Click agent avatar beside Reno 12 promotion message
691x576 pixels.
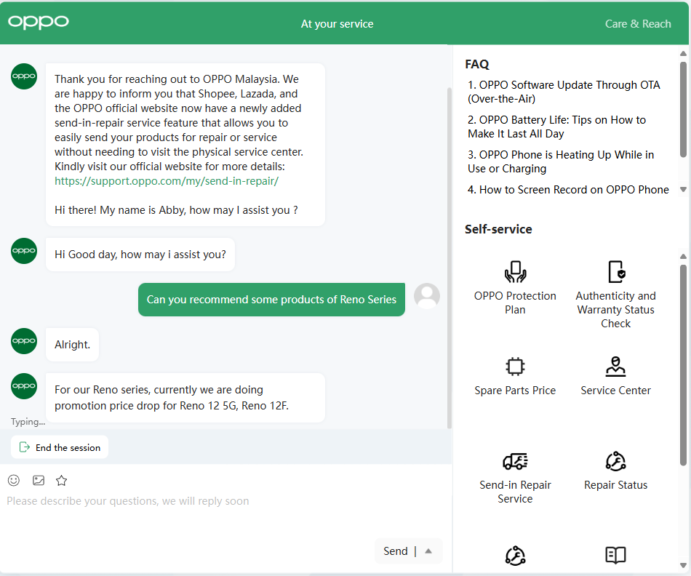pos(24,386)
